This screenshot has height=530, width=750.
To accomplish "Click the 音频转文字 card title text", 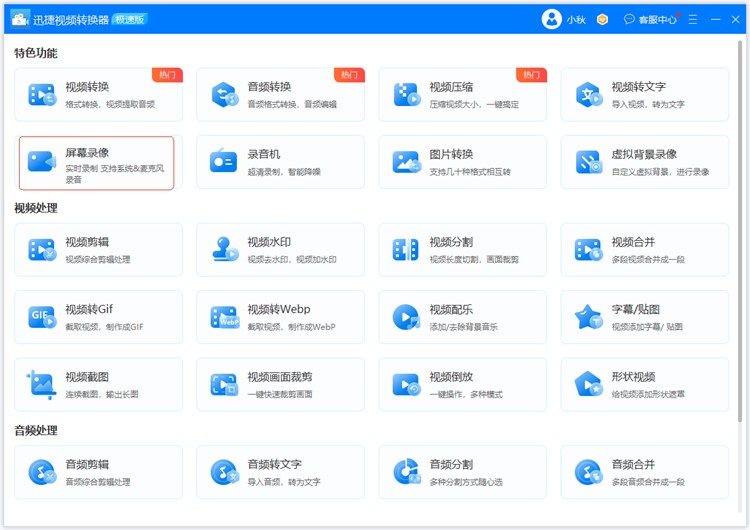I will click(275, 464).
